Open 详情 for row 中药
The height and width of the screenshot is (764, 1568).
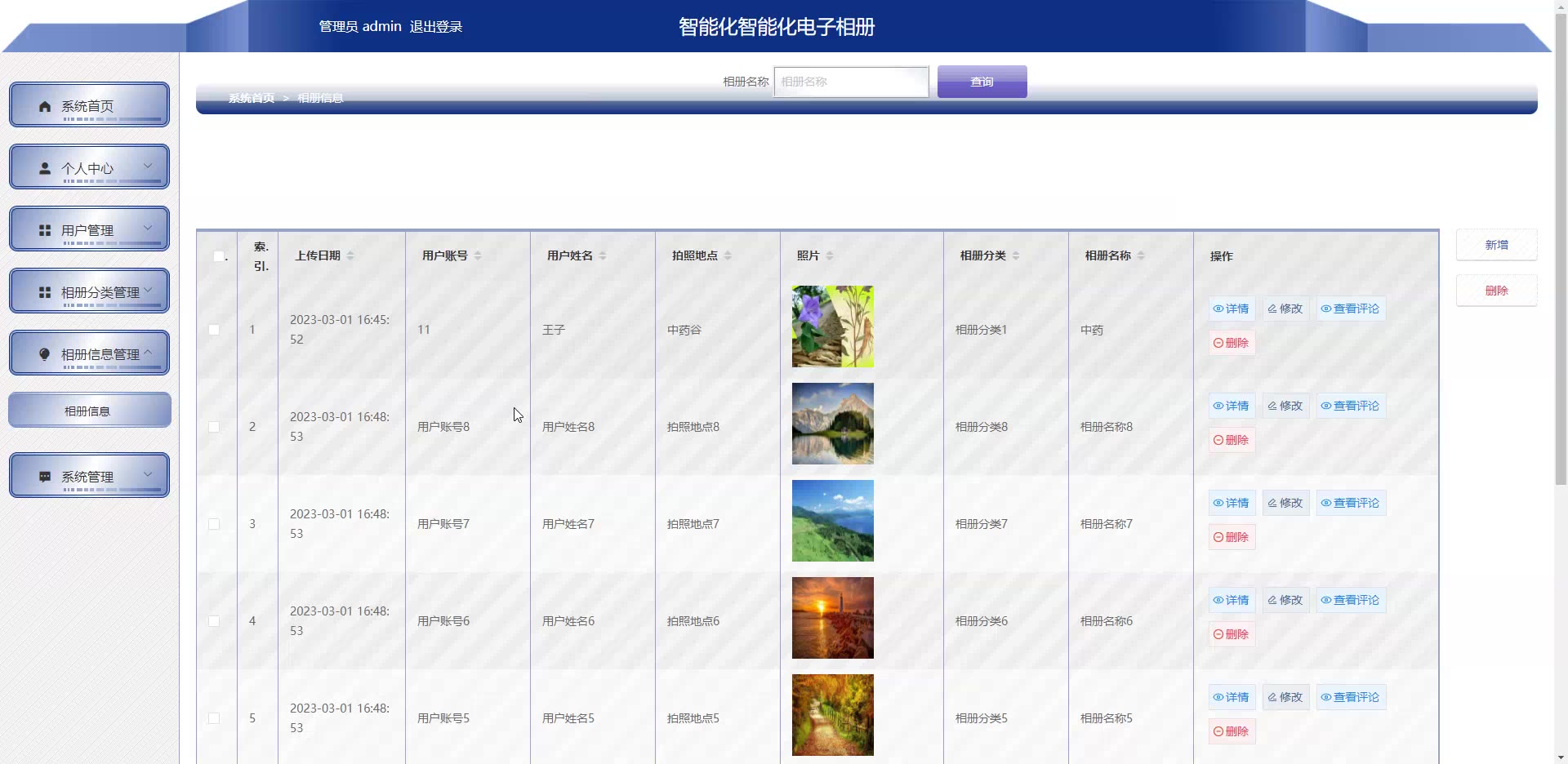[1232, 309]
